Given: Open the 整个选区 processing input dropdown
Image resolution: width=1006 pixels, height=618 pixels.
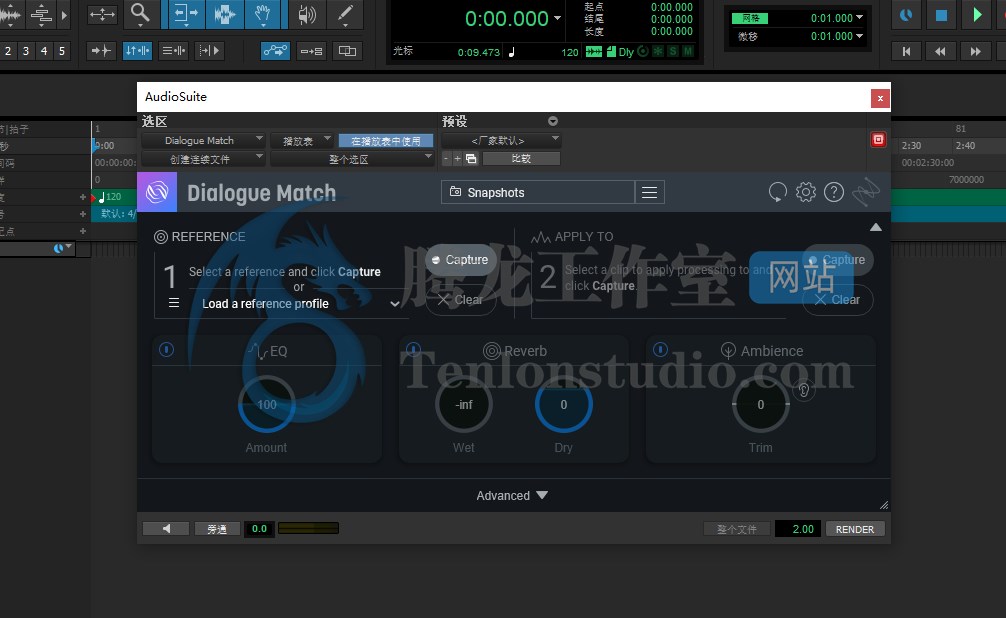Looking at the screenshot, I should (x=352, y=159).
